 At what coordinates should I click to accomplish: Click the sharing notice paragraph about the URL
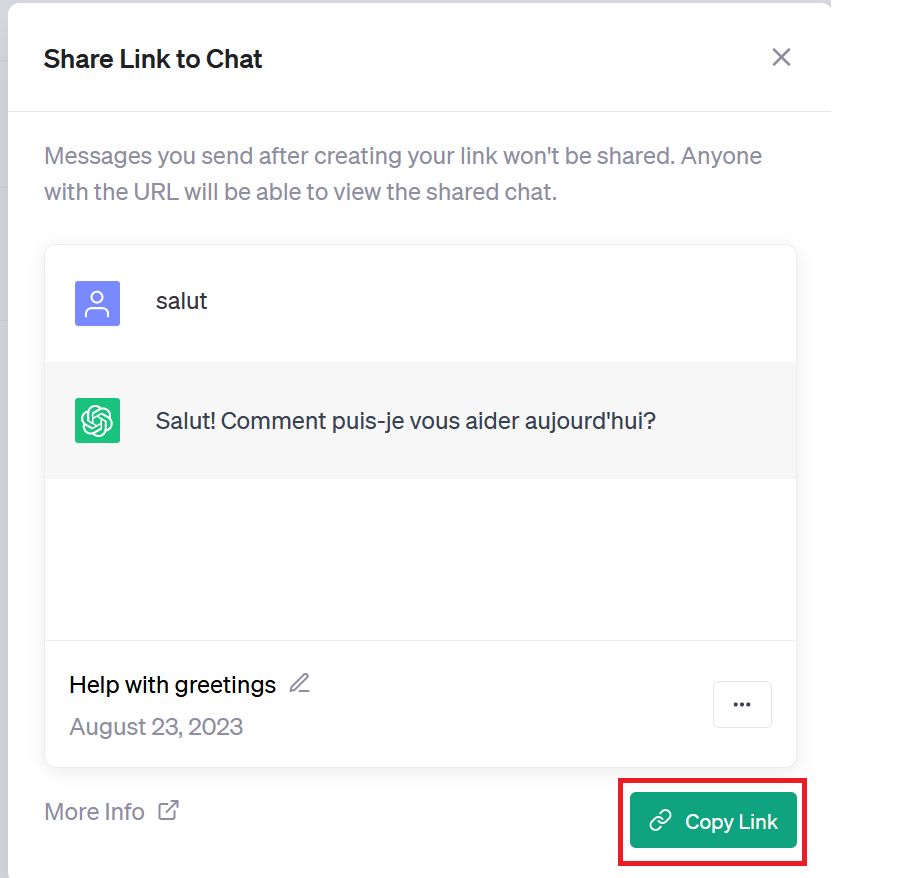point(403,174)
